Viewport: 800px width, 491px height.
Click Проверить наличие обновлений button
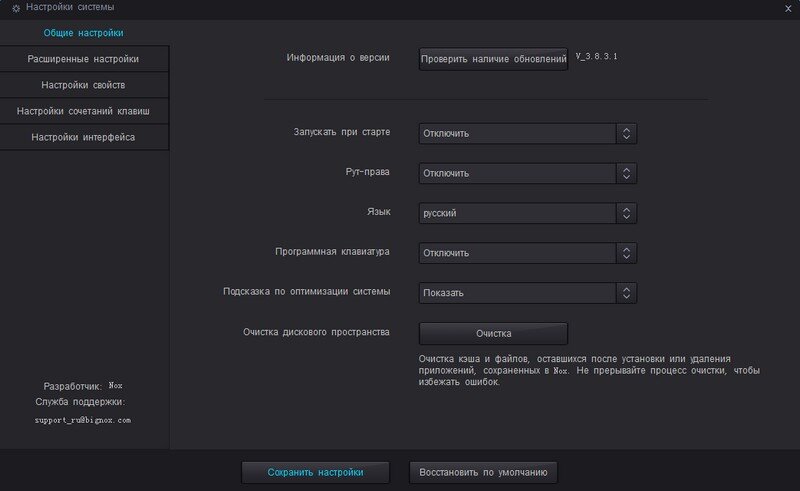pos(493,59)
